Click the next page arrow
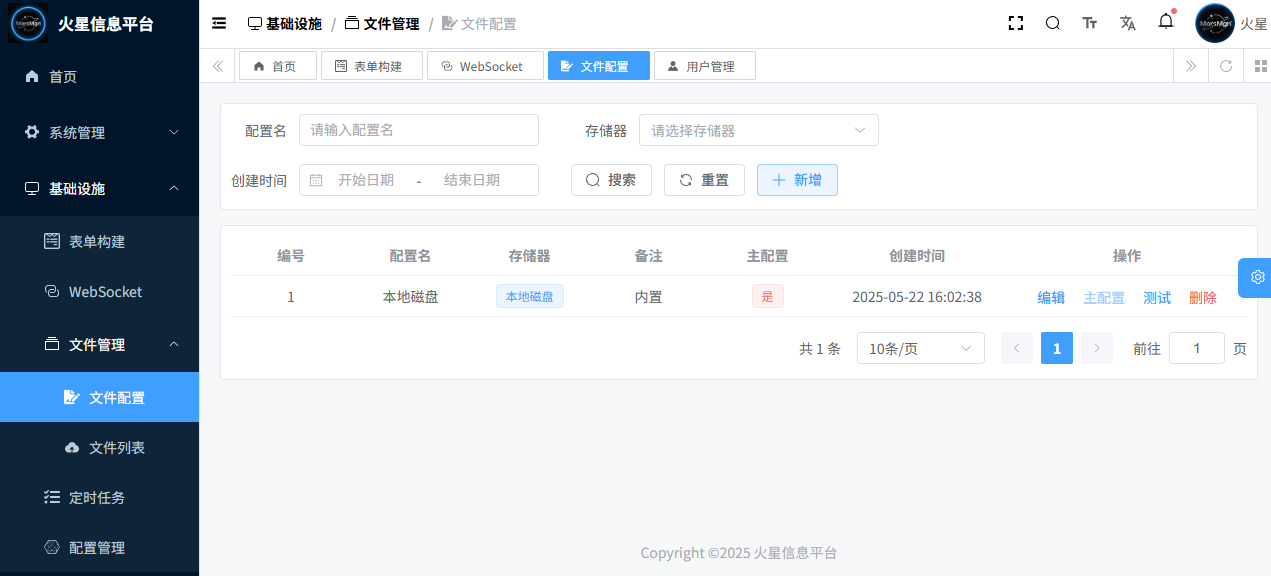 tap(1097, 348)
